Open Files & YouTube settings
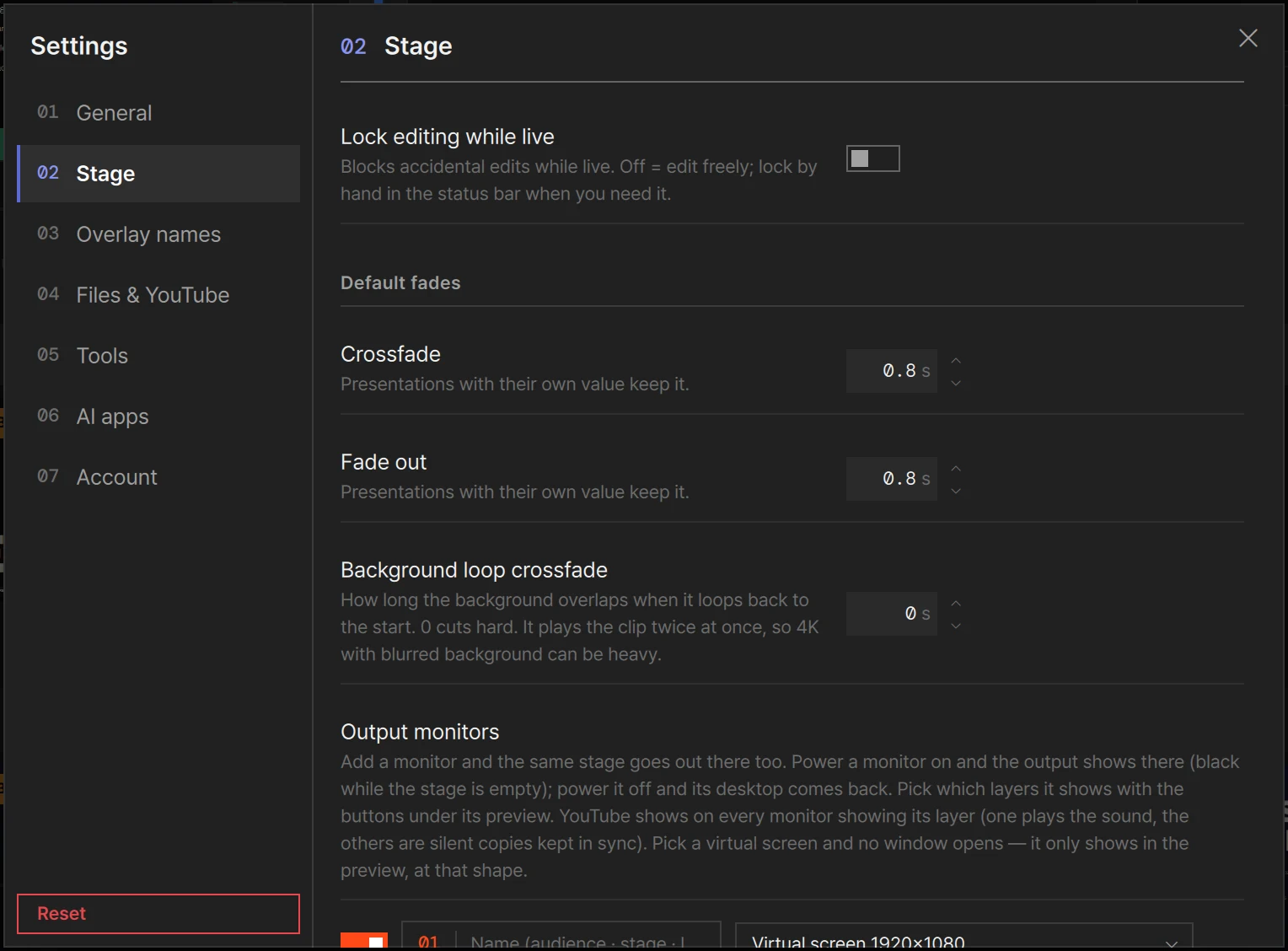The height and width of the screenshot is (951, 1288). point(158,295)
